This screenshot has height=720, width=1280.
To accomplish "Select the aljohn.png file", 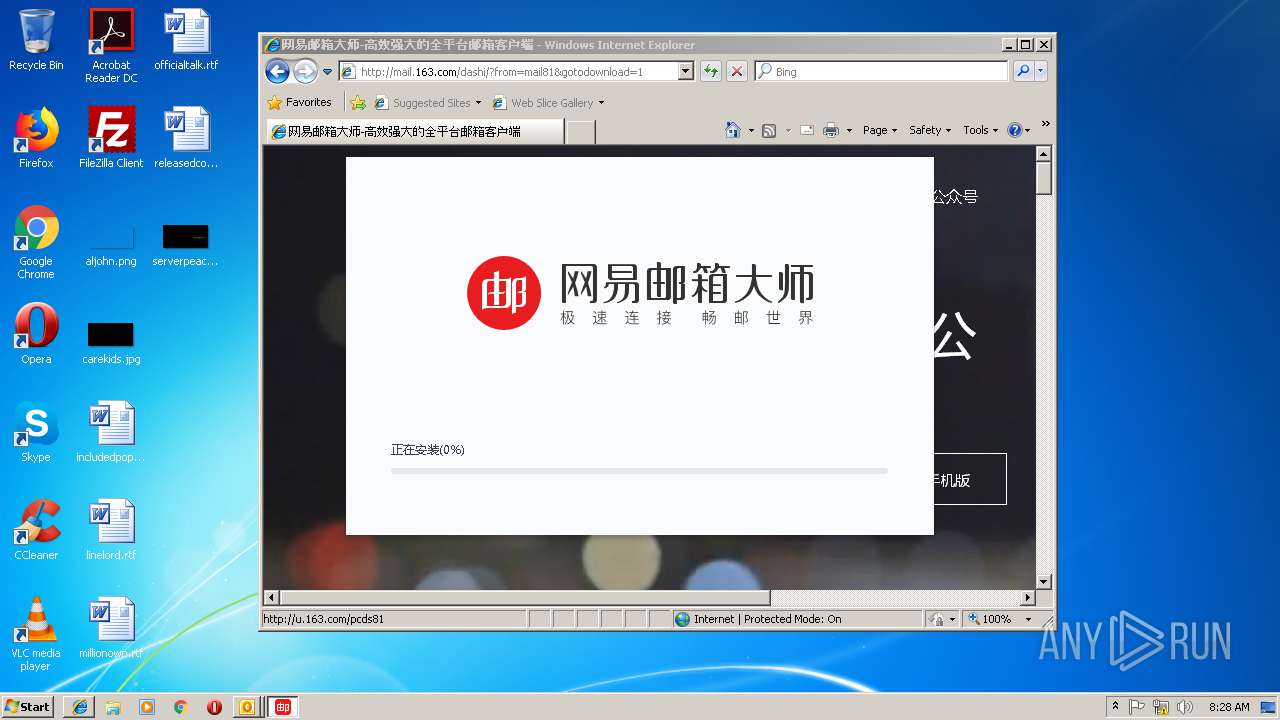I will click(x=111, y=243).
